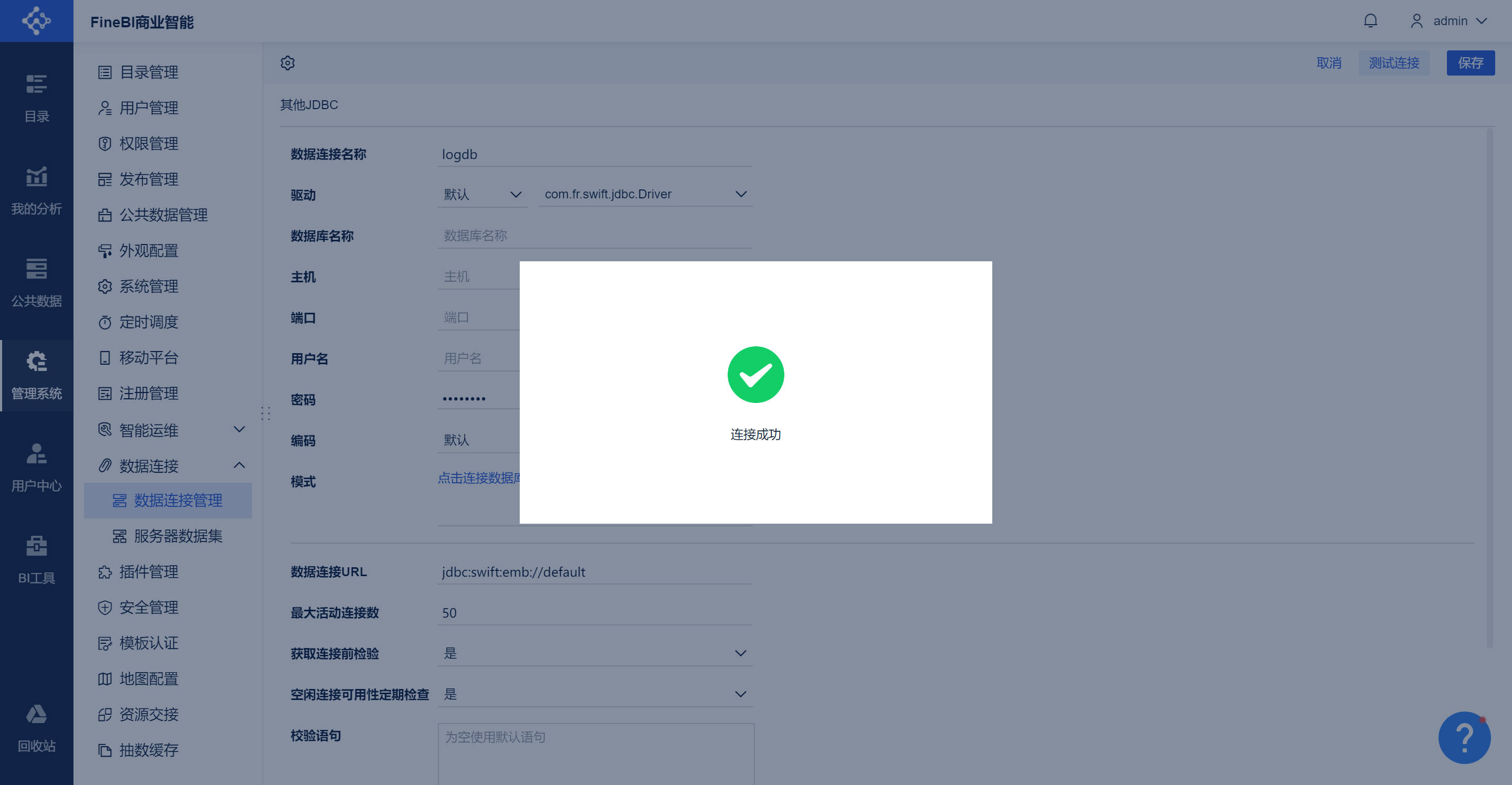Click the 系统管理 gear icon
The width and height of the screenshot is (1512, 785).
pos(105,287)
